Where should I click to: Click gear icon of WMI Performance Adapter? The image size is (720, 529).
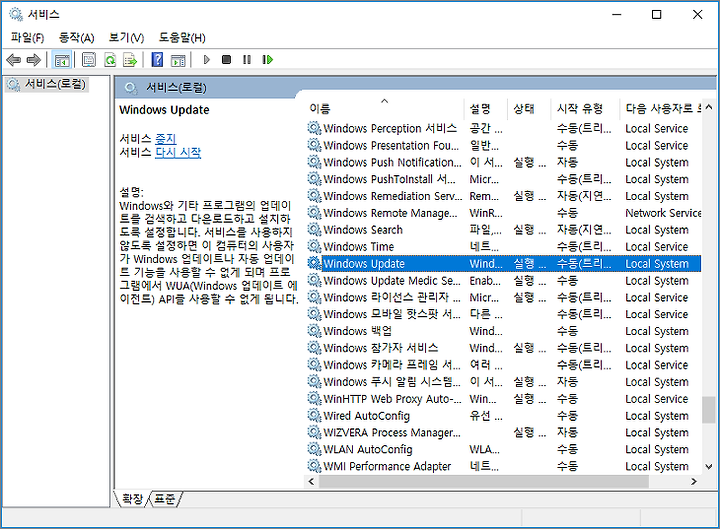coord(314,466)
